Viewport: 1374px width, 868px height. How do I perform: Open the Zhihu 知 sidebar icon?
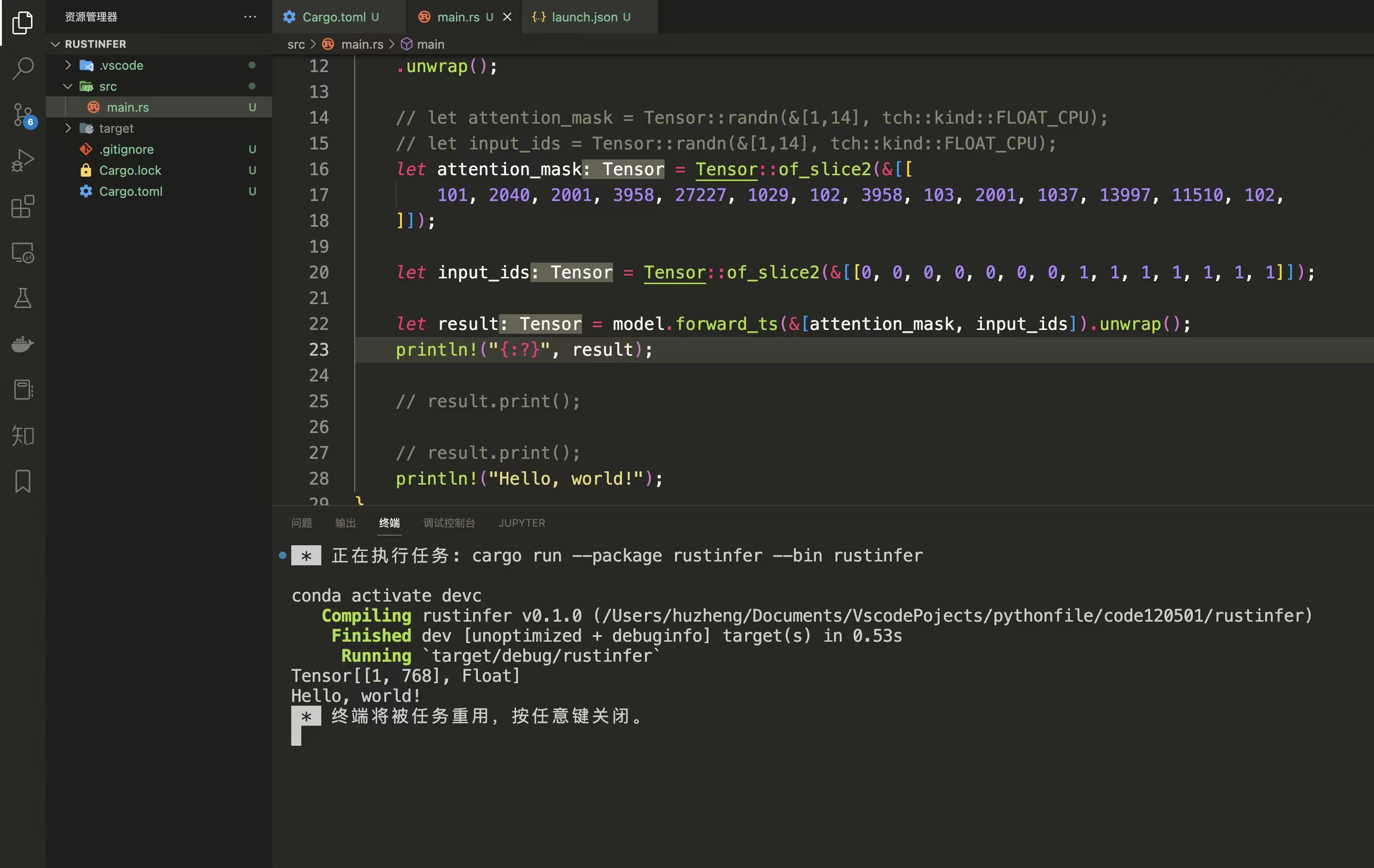[x=23, y=435]
